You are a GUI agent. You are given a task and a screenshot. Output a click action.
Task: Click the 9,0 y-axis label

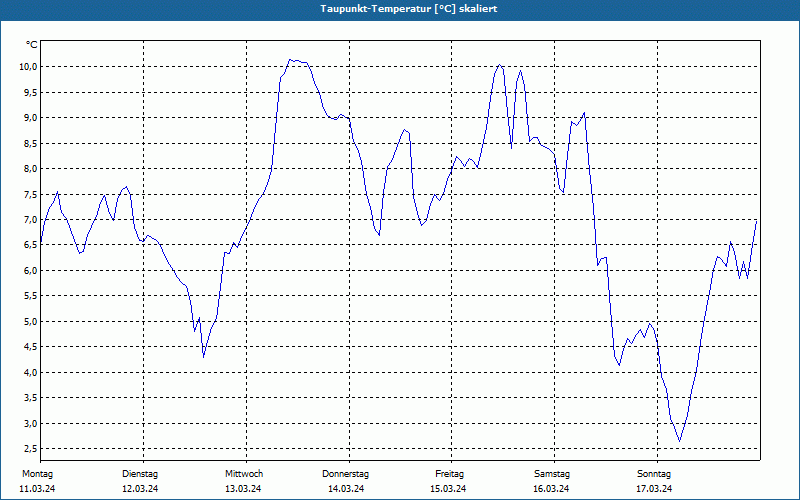coord(31,118)
